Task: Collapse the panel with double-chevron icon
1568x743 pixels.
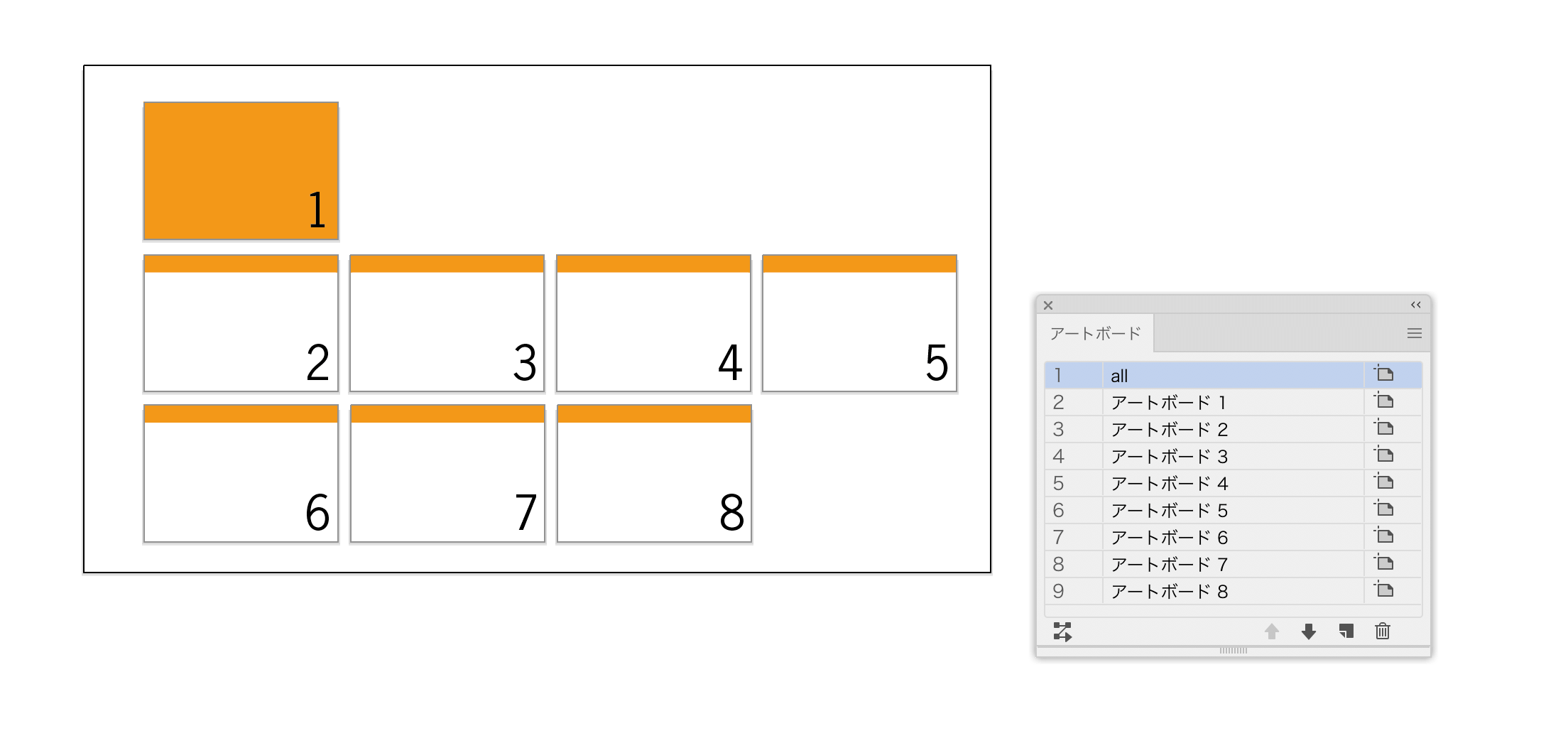Action: point(1416,305)
